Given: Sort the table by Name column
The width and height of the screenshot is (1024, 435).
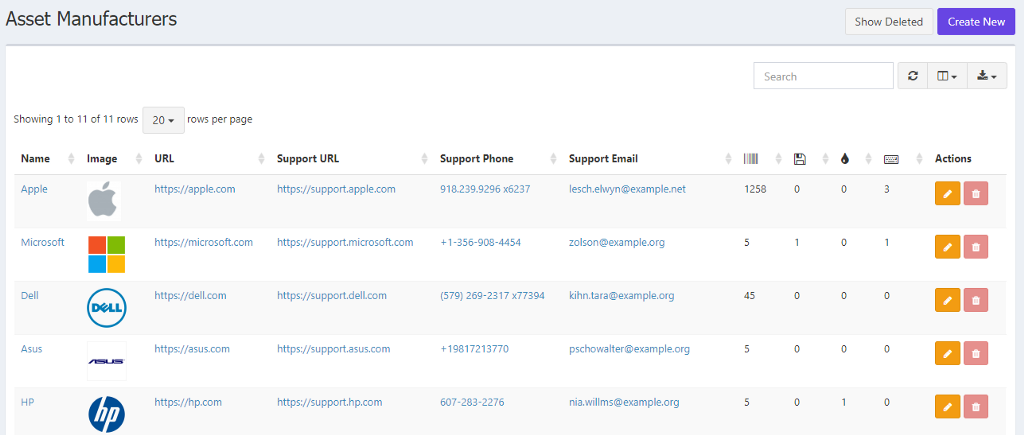Looking at the screenshot, I should tap(36, 159).
